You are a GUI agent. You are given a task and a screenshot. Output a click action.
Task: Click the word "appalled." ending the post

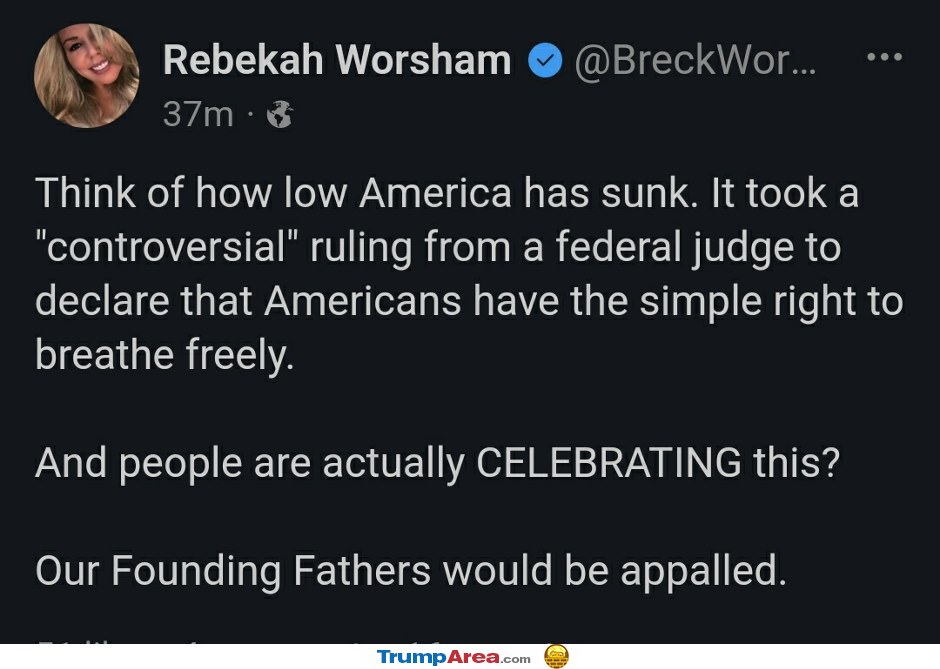tap(703, 572)
